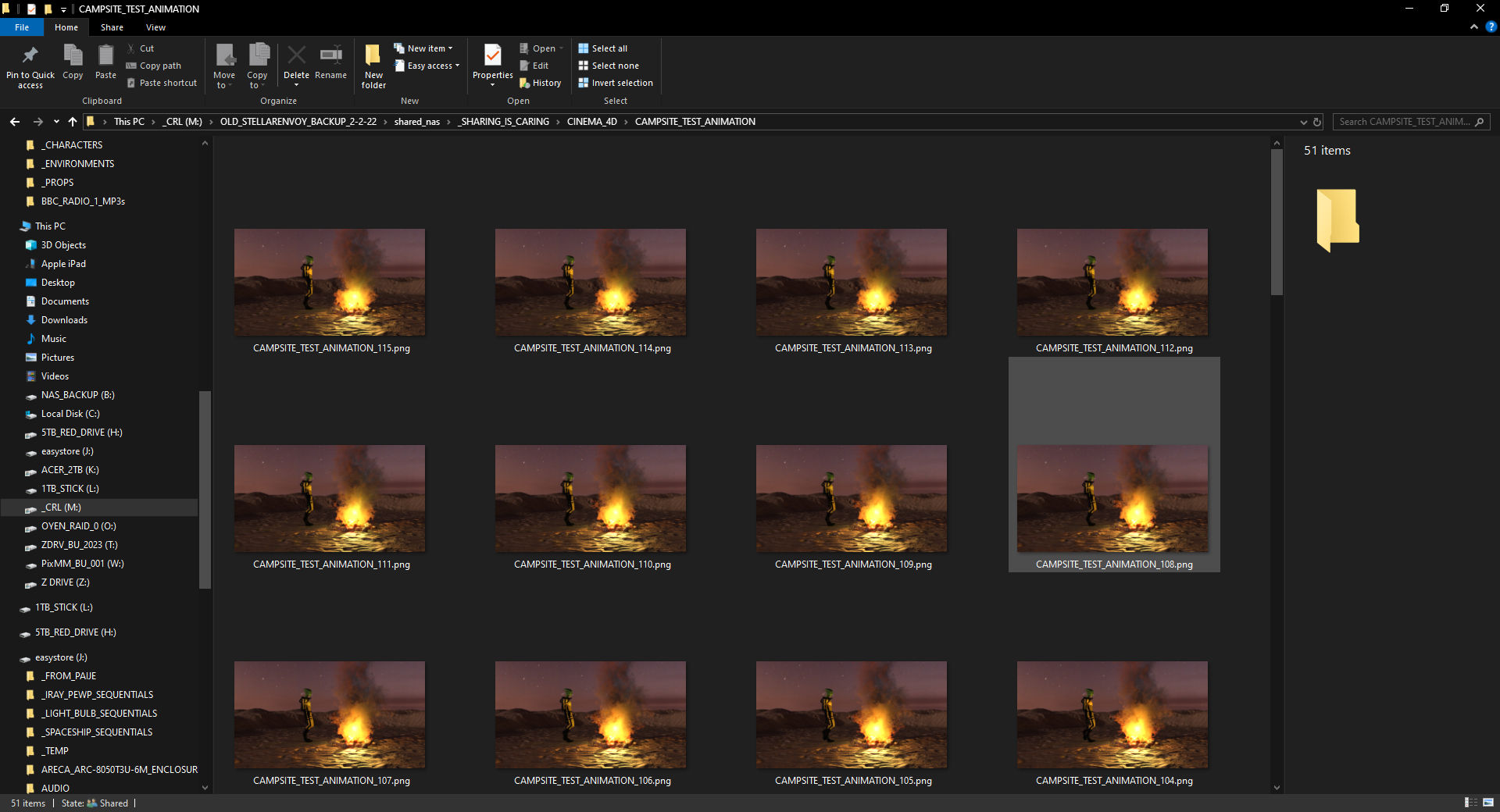
Task: Click the file list scroll down arrow
Action: click(1277, 787)
